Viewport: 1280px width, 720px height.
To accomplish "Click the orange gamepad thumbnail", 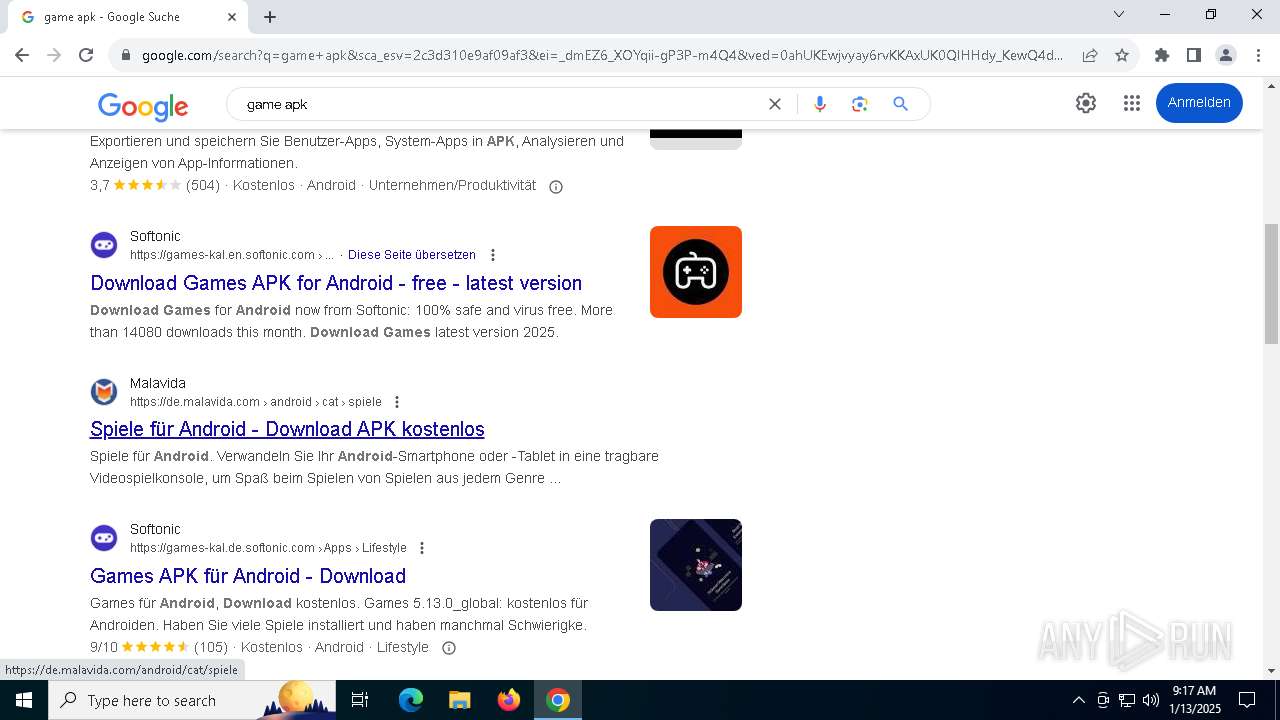I will pos(696,272).
